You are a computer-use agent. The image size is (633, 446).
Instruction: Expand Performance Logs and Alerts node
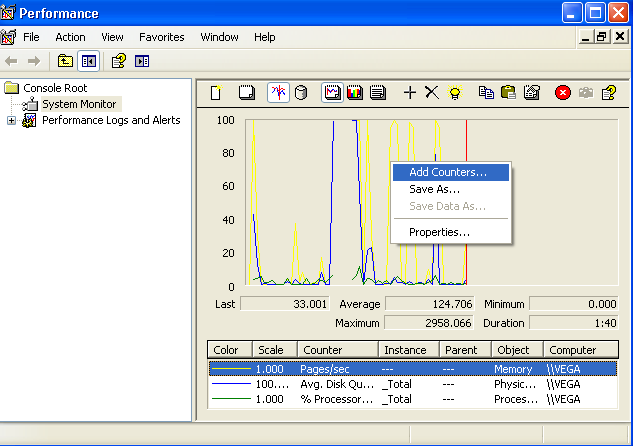[11, 120]
